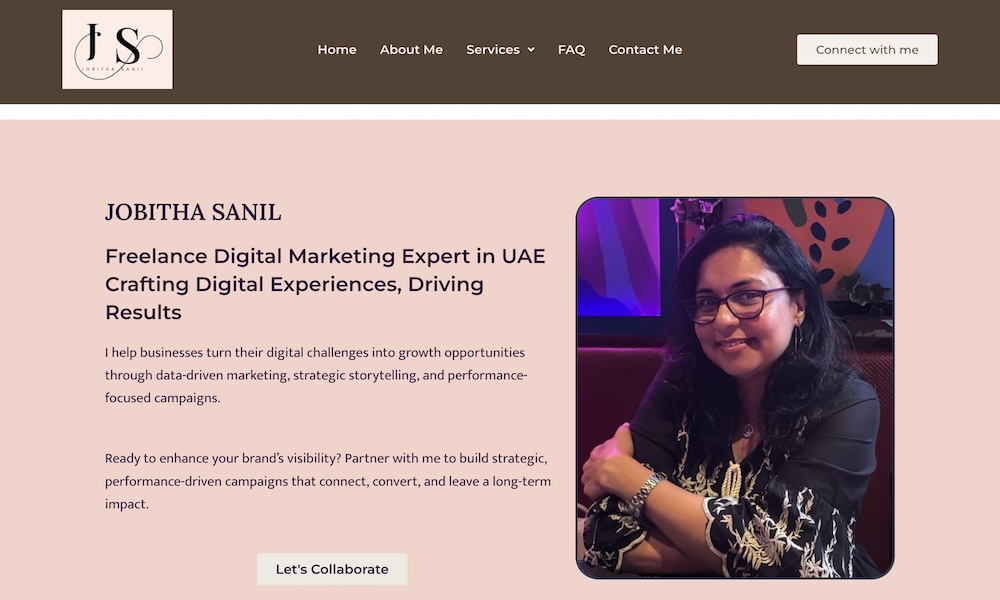Image resolution: width=1000 pixels, height=600 pixels.
Task: Open the About Me menu item
Action: [411, 50]
